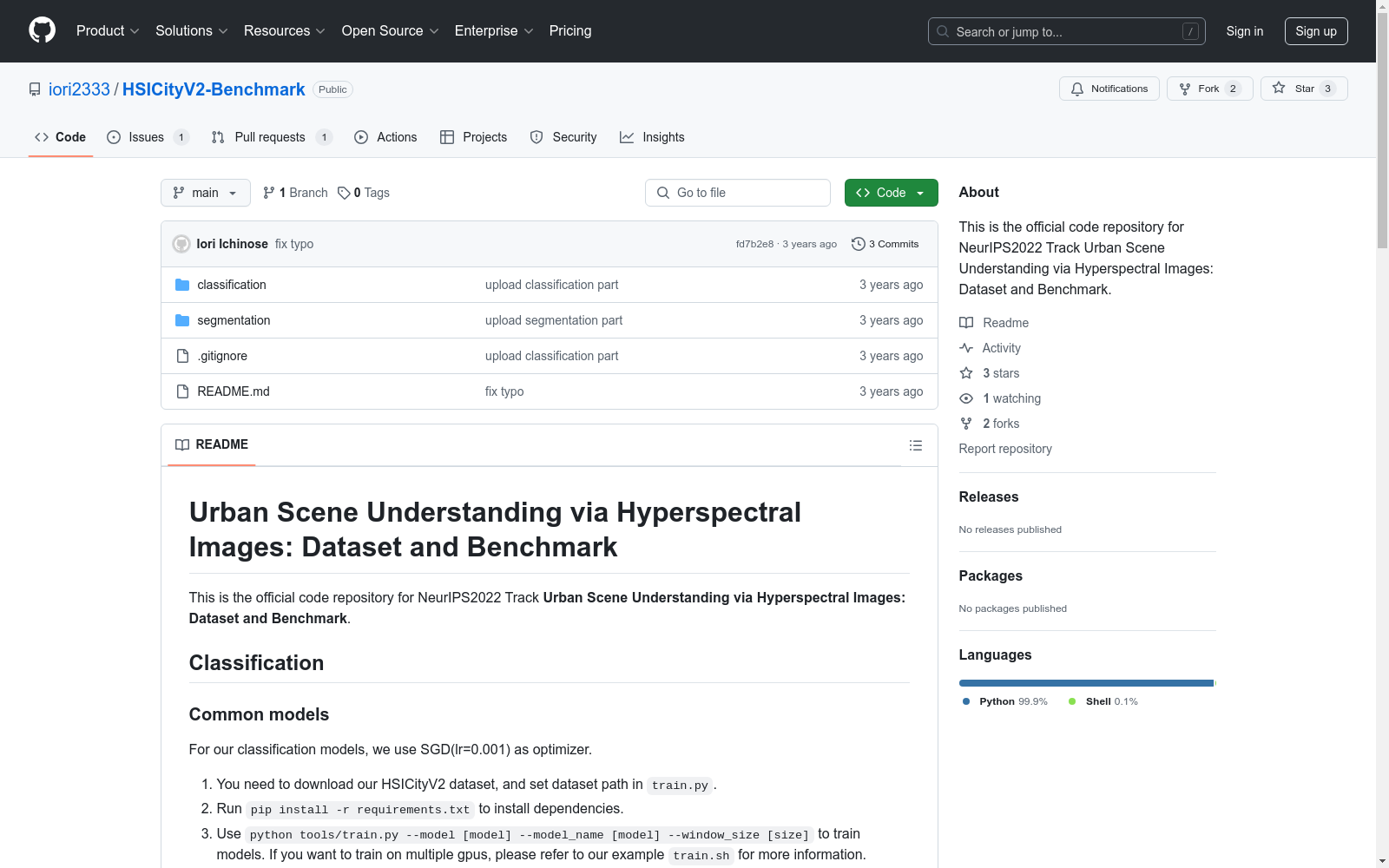Expand the Resources menu
This screenshot has width=1389, height=868.
(x=285, y=30)
